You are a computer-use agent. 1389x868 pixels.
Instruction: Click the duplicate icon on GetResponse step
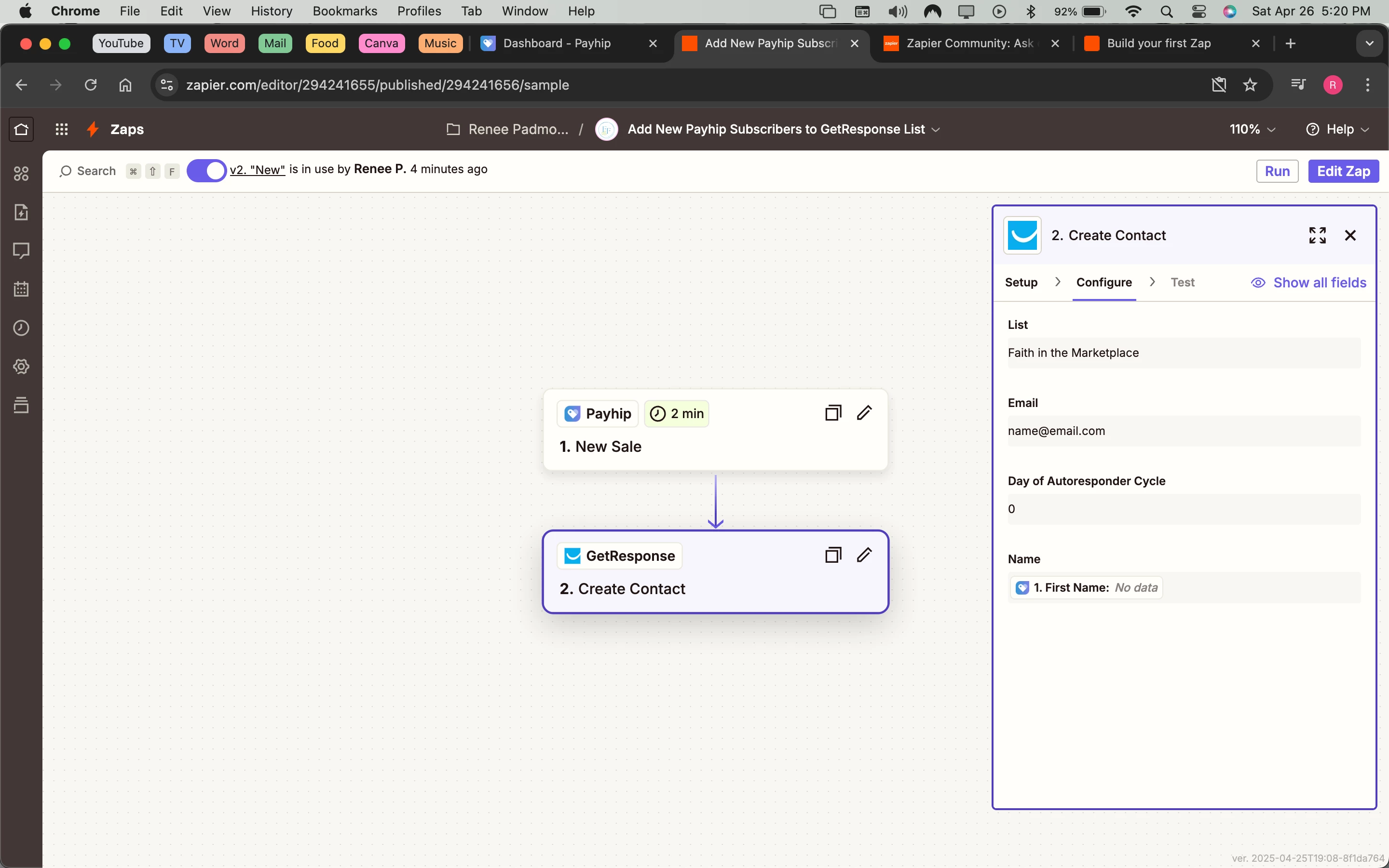tap(833, 555)
